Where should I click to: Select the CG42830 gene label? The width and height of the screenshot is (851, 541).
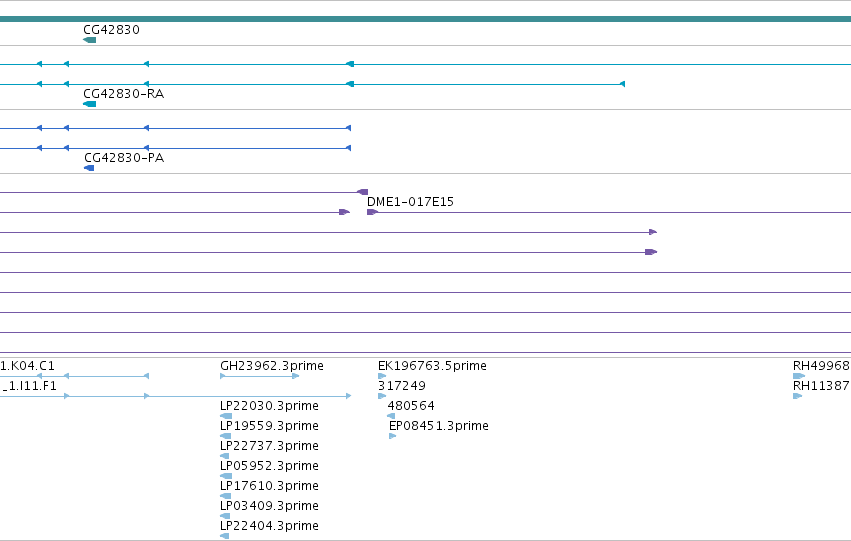pyautogui.click(x=111, y=30)
